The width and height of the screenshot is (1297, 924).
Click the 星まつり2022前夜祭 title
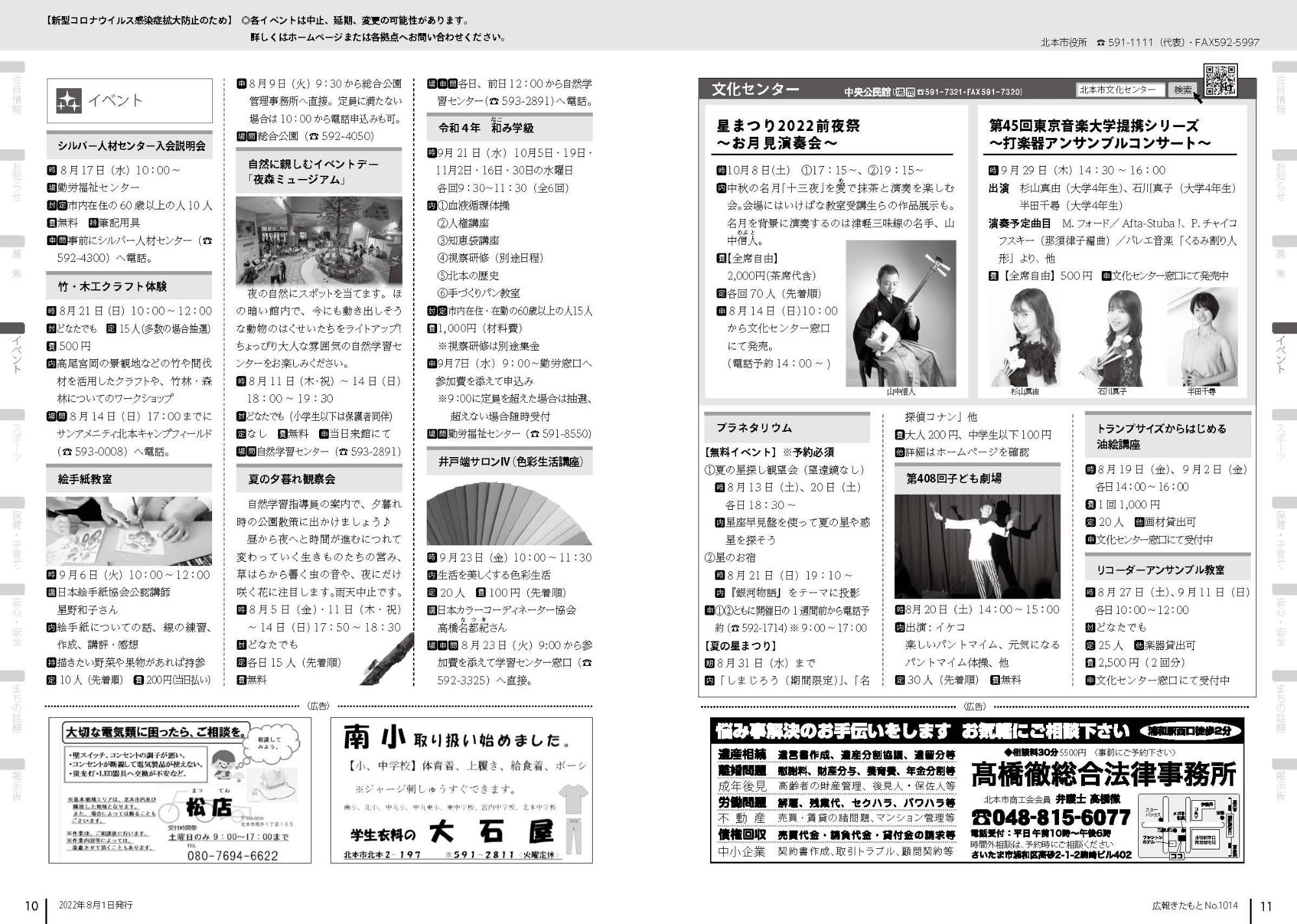(788, 134)
